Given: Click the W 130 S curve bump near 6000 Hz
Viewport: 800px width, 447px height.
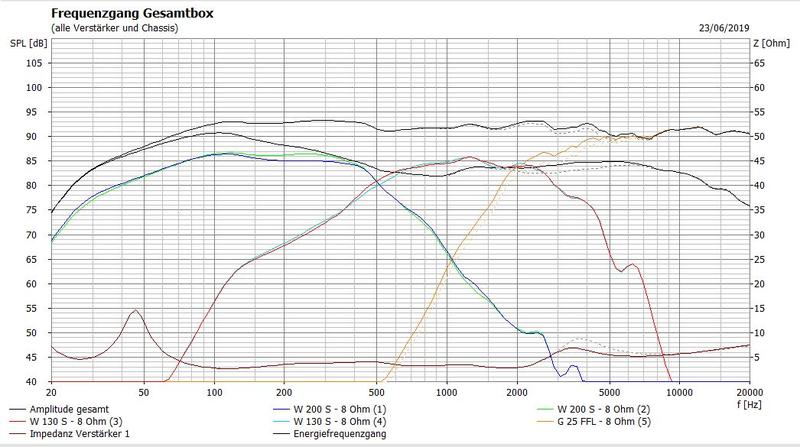Looking at the screenshot, I should pos(633,264).
